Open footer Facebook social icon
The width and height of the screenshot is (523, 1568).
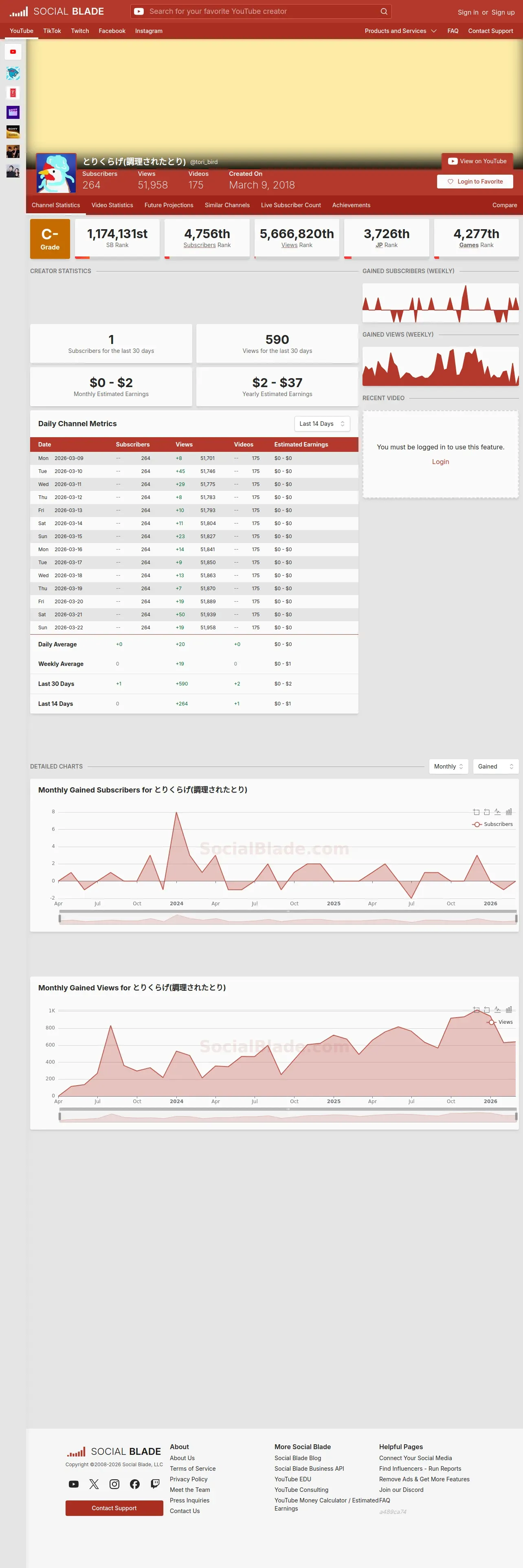click(134, 1484)
